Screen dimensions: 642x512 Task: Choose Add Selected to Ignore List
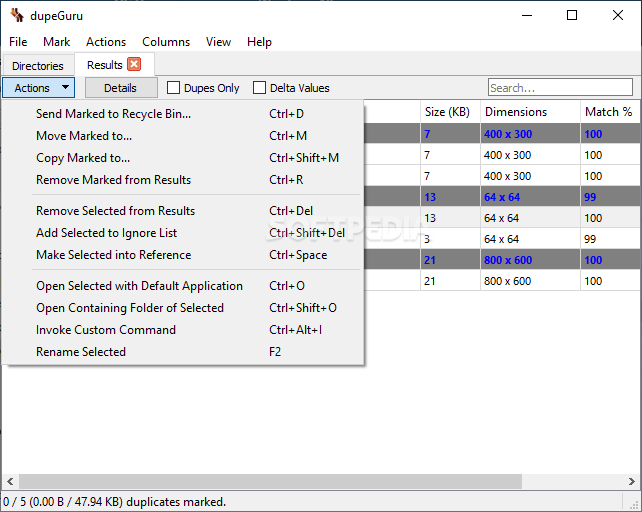pos(183,233)
